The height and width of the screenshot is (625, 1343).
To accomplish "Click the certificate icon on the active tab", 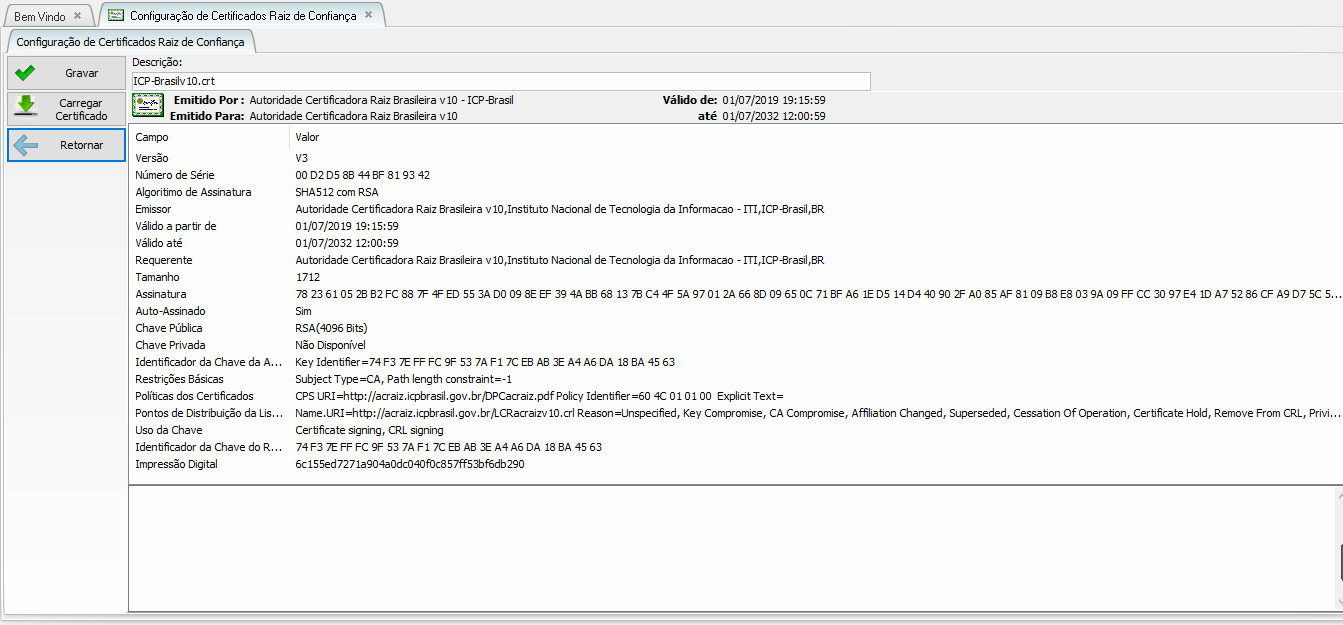I will pos(116,15).
